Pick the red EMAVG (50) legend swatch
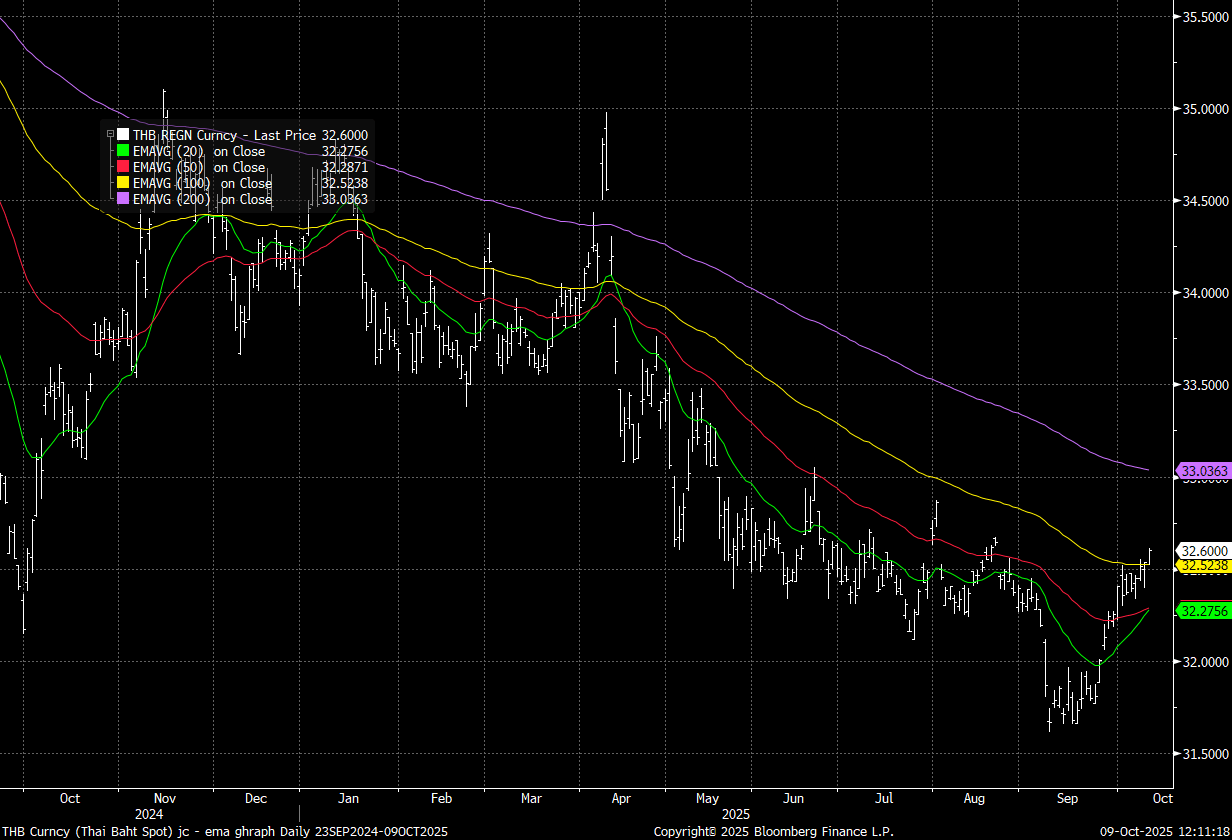 (x=123, y=167)
